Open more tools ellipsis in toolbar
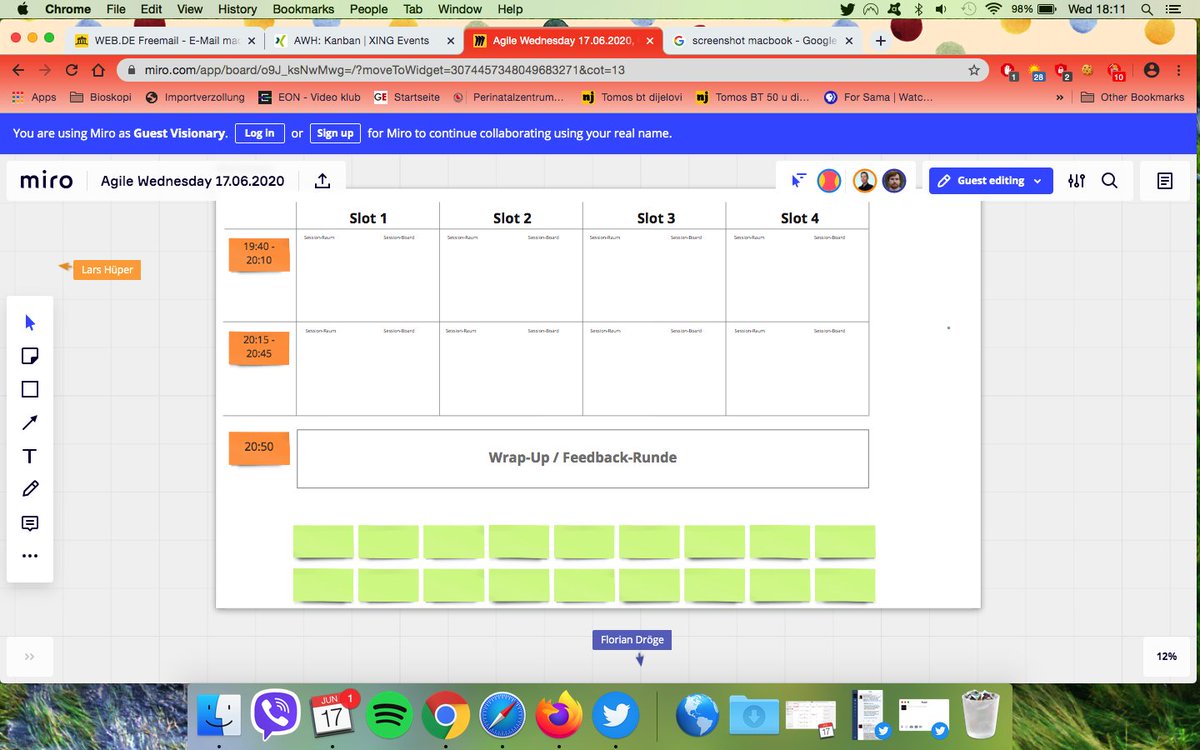 [30, 556]
